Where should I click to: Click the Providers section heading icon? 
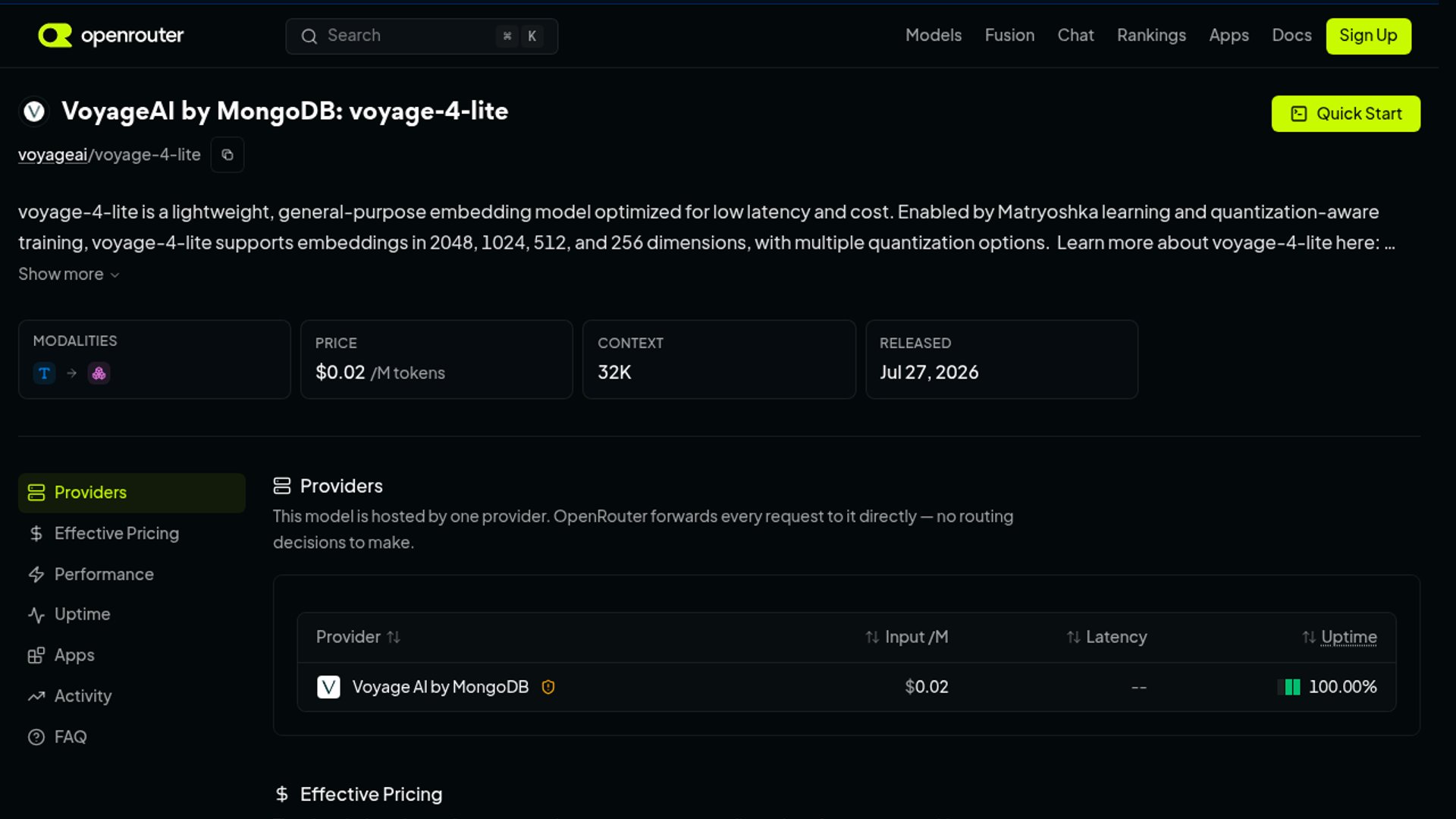click(282, 485)
